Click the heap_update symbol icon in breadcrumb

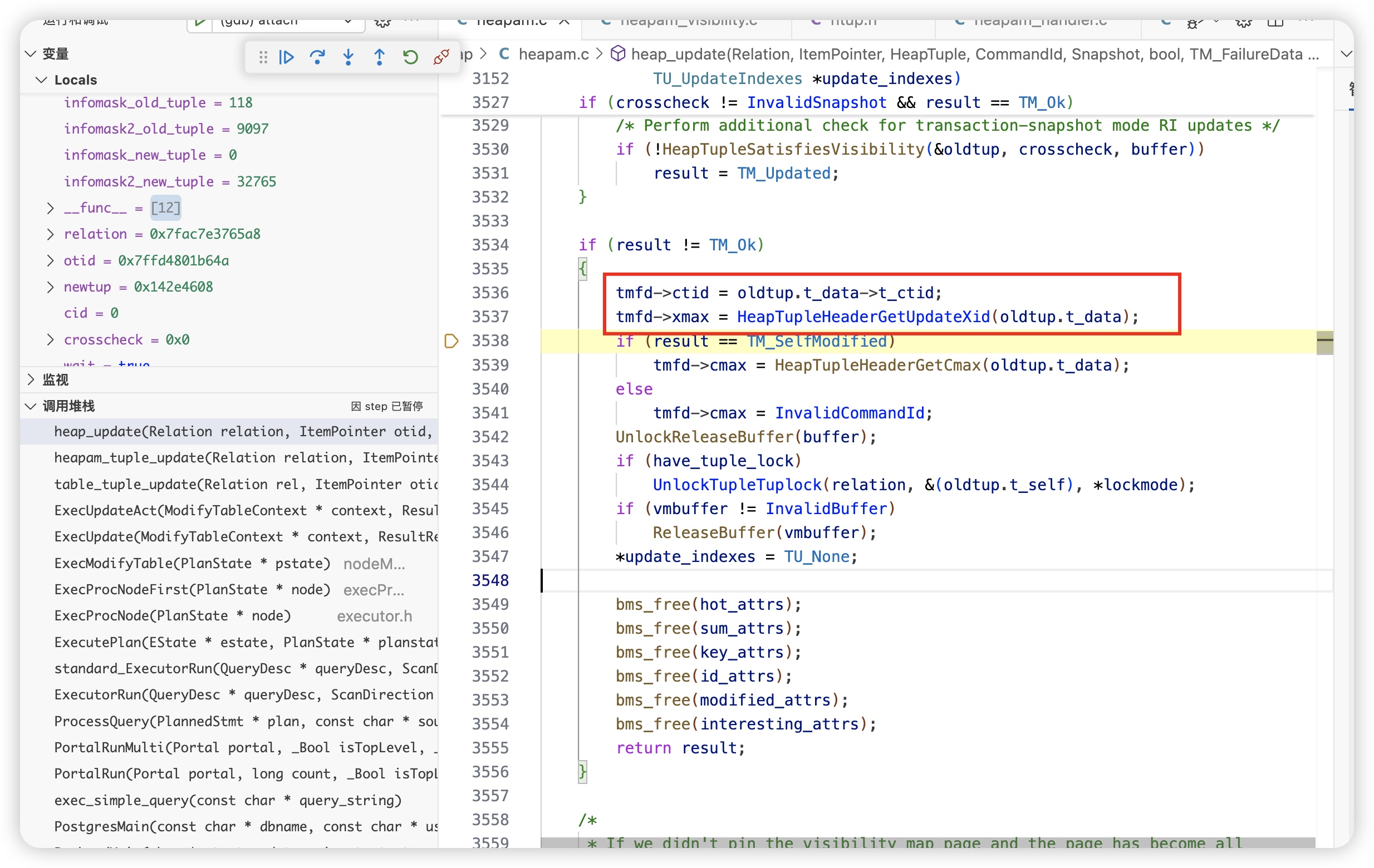[x=617, y=54]
